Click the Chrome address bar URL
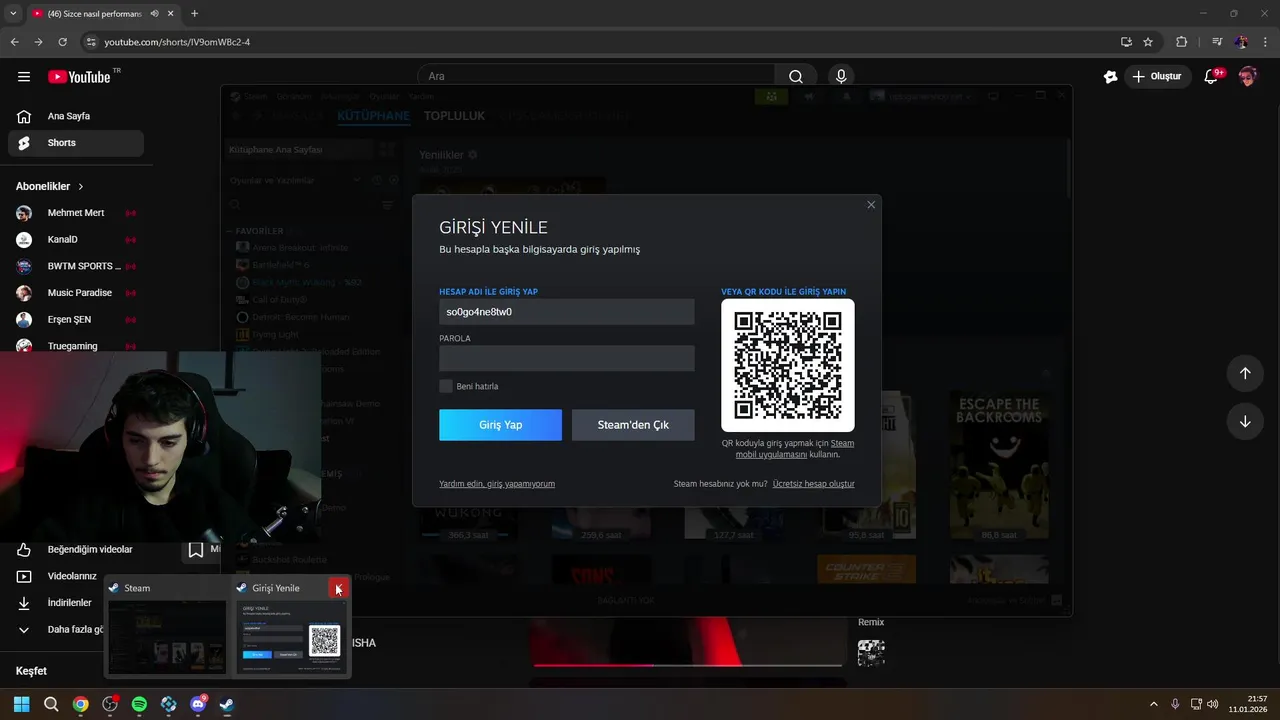 (177, 42)
